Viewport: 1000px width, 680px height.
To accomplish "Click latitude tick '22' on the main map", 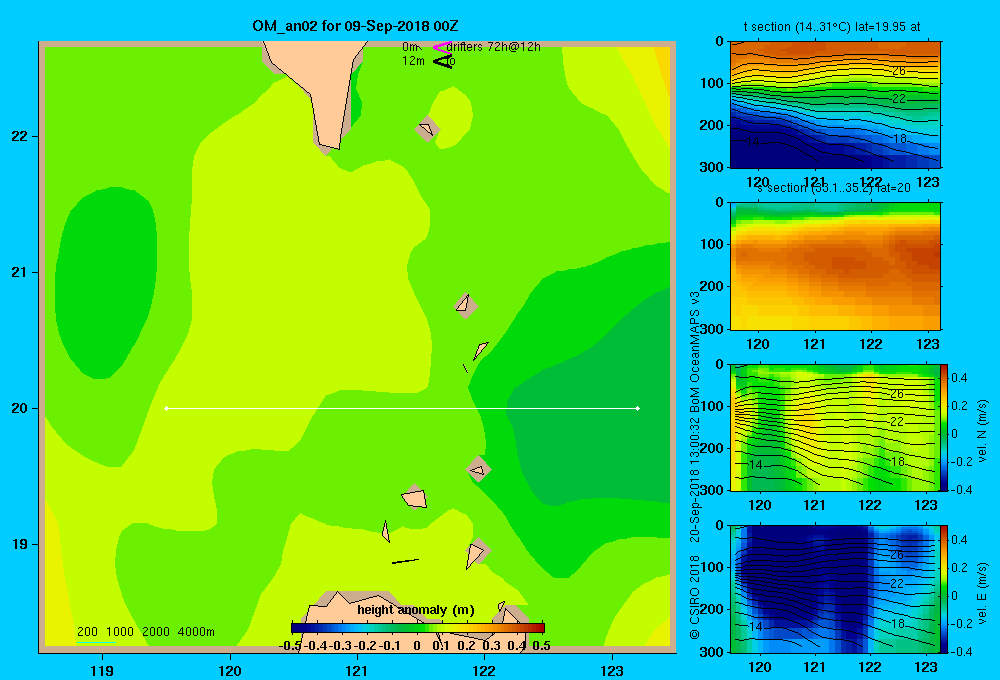I will tap(20, 137).
